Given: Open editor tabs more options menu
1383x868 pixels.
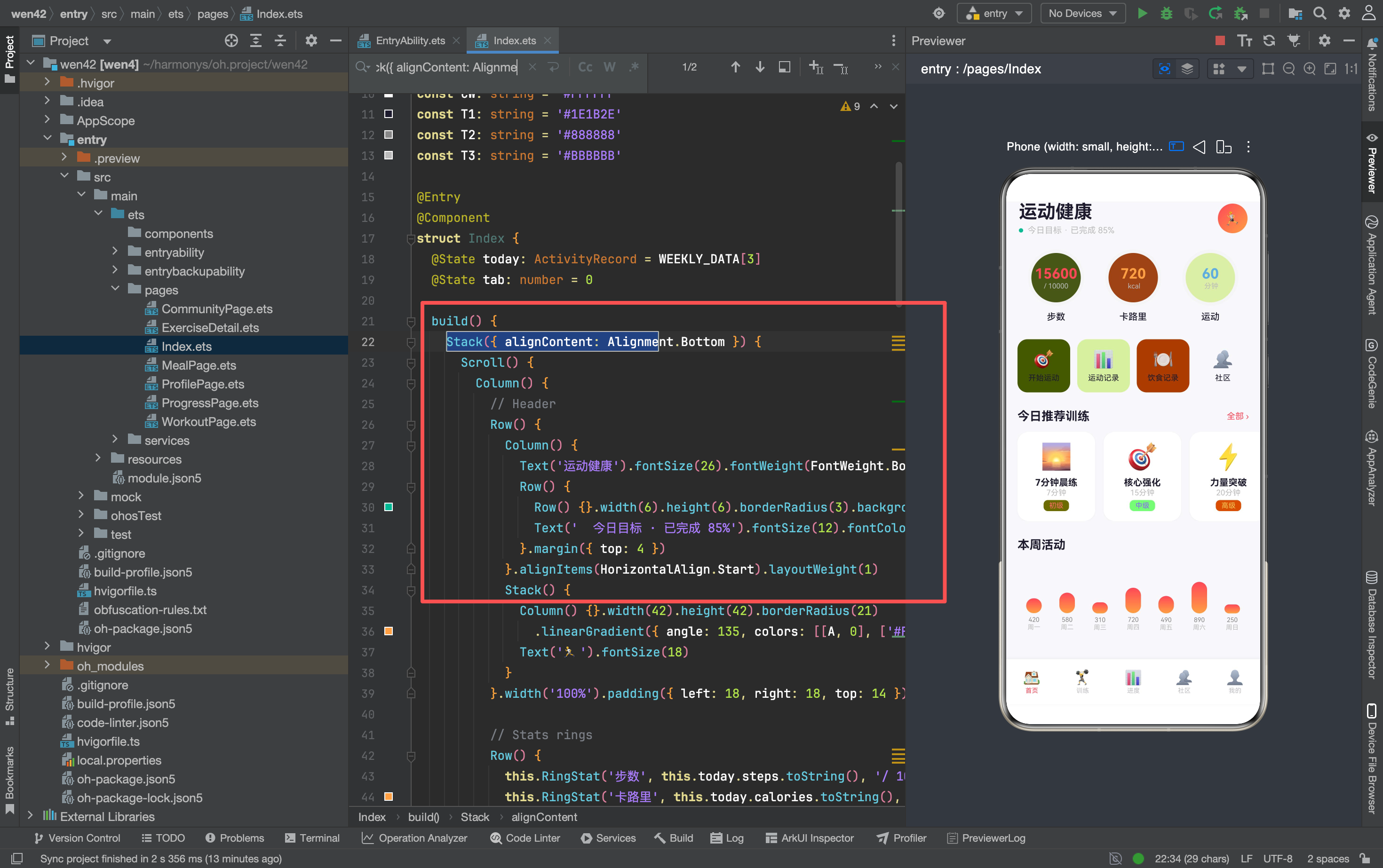Looking at the screenshot, I should pos(893,41).
